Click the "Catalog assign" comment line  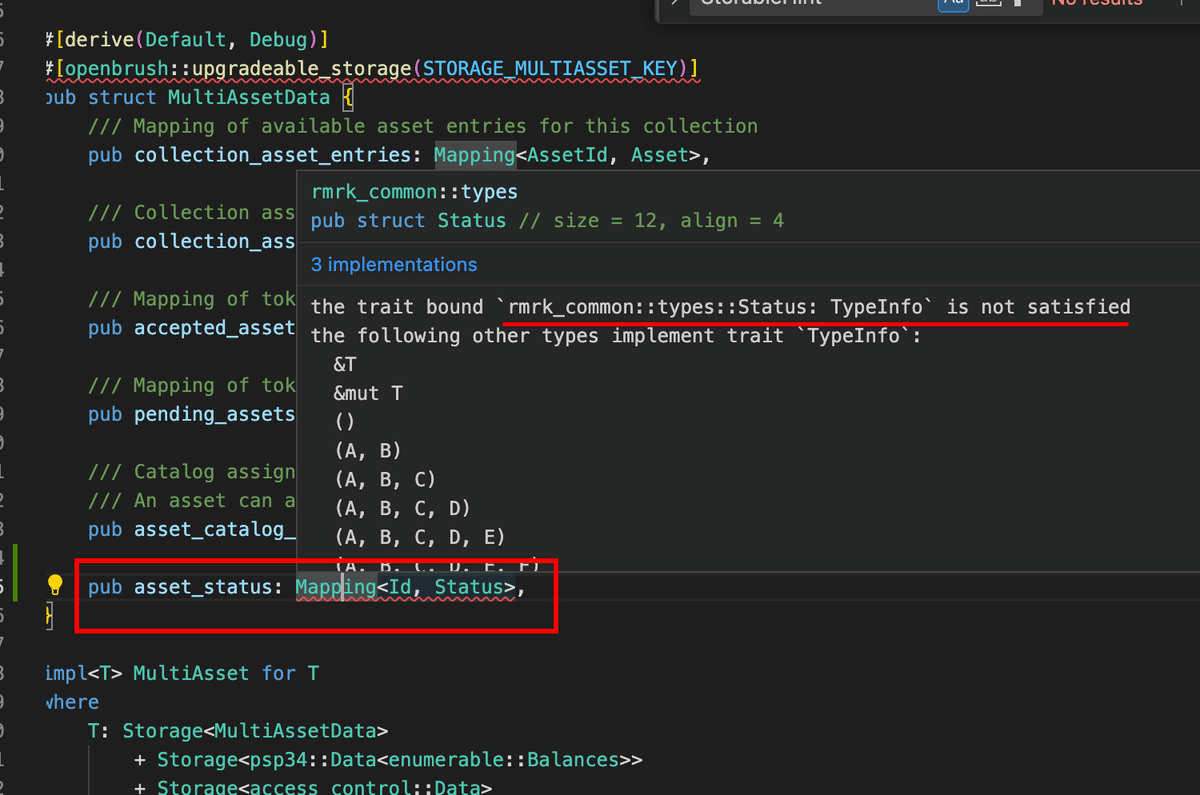(192, 472)
